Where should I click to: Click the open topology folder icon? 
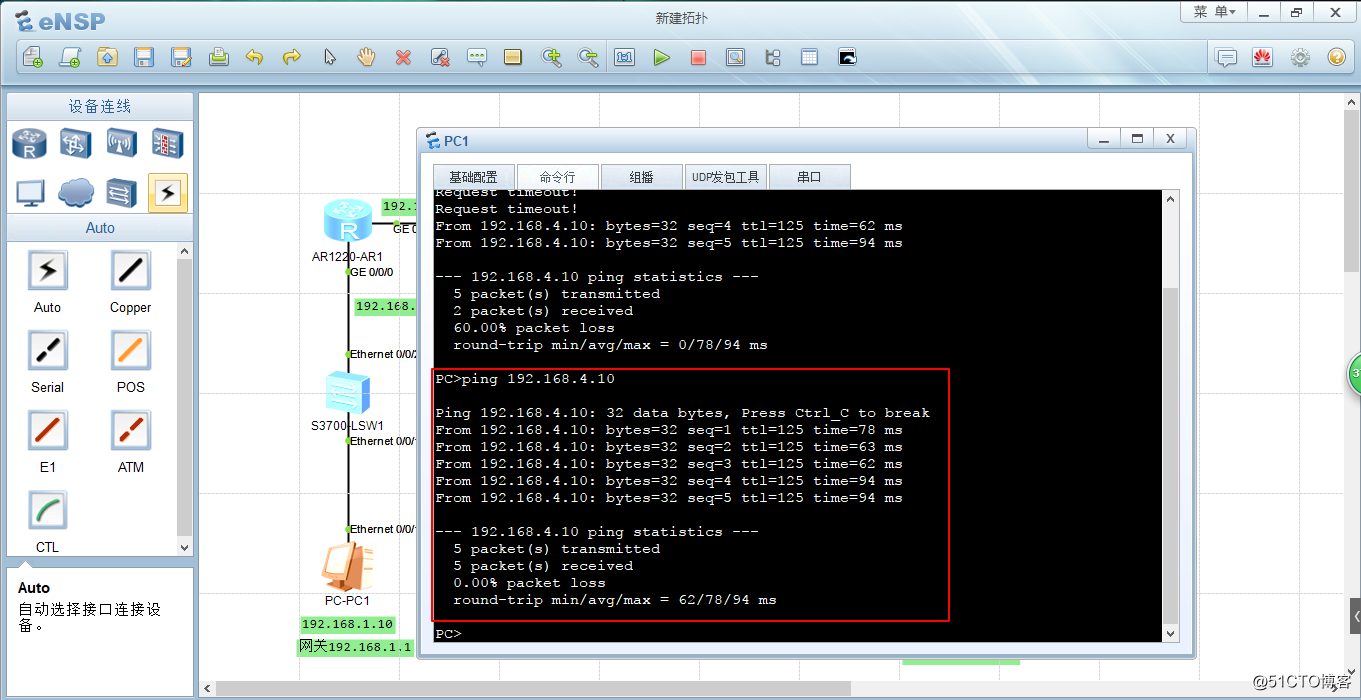107,57
